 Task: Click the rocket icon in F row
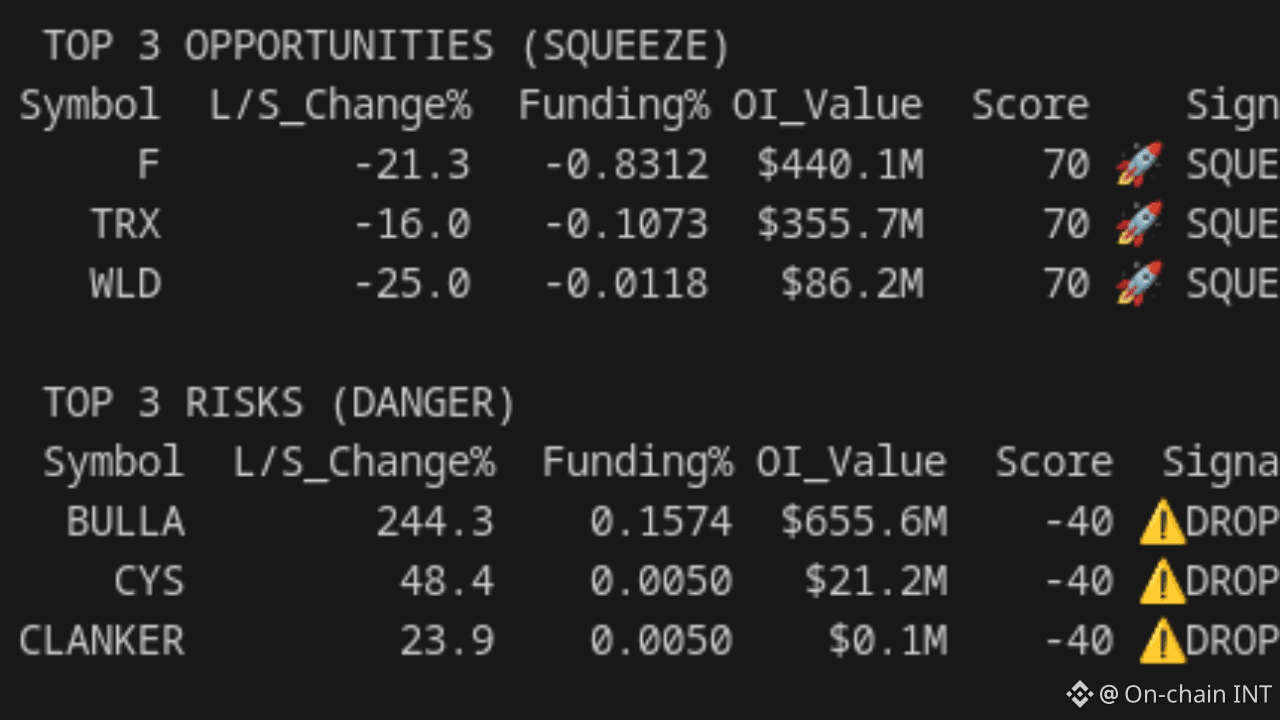pyautogui.click(x=1139, y=164)
